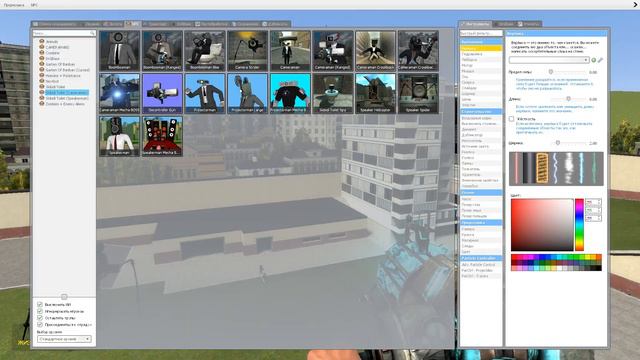Toggle the Оставлять трупы checkbox
Image resolution: width=640 pixels, height=360 pixels.
click(x=40, y=318)
